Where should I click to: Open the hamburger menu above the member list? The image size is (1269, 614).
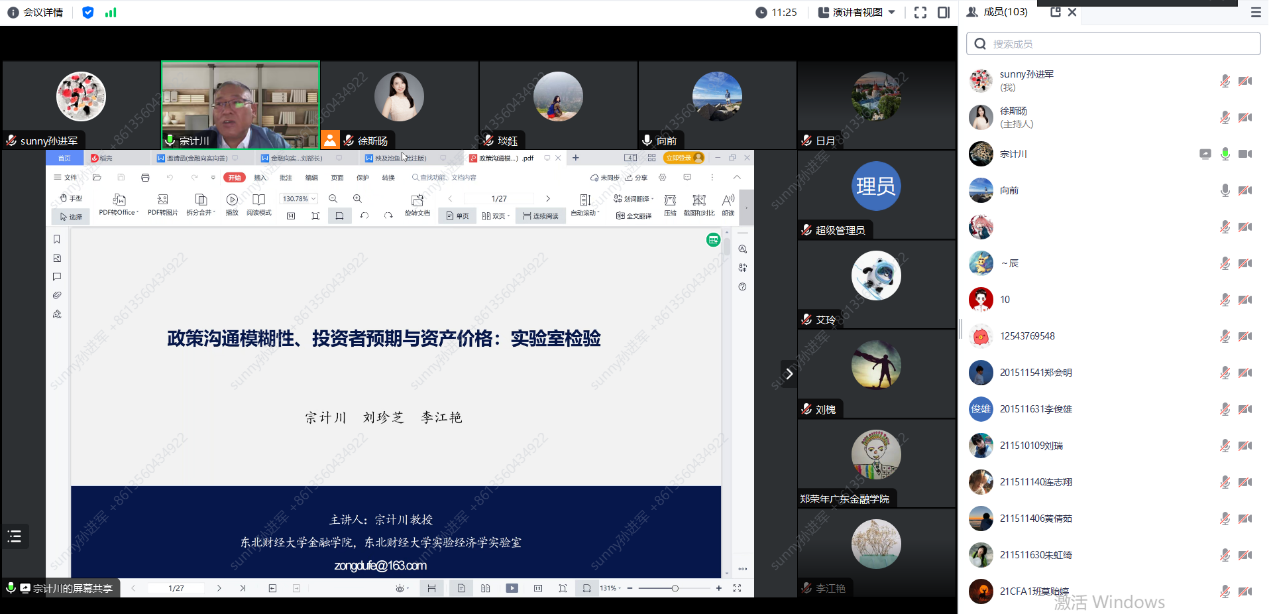coord(1256,12)
